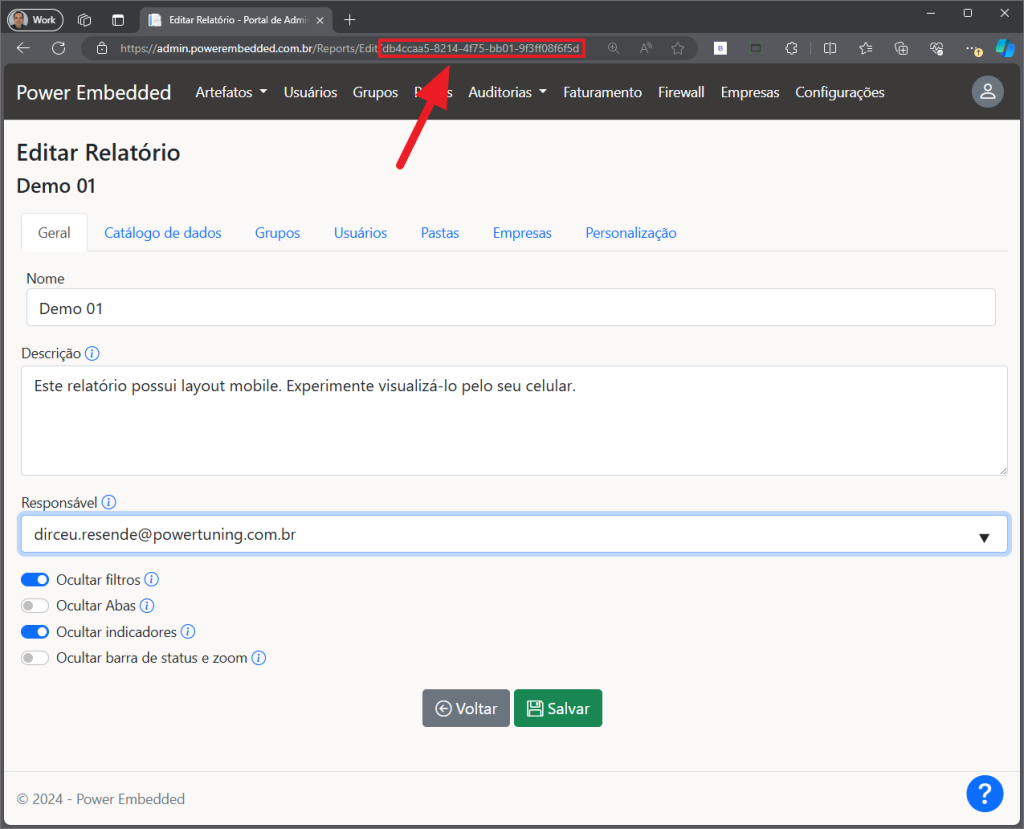Expand the Auditorias navigation menu
Image resolution: width=1024 pixels, height=829 pixels.
(507, 92)
